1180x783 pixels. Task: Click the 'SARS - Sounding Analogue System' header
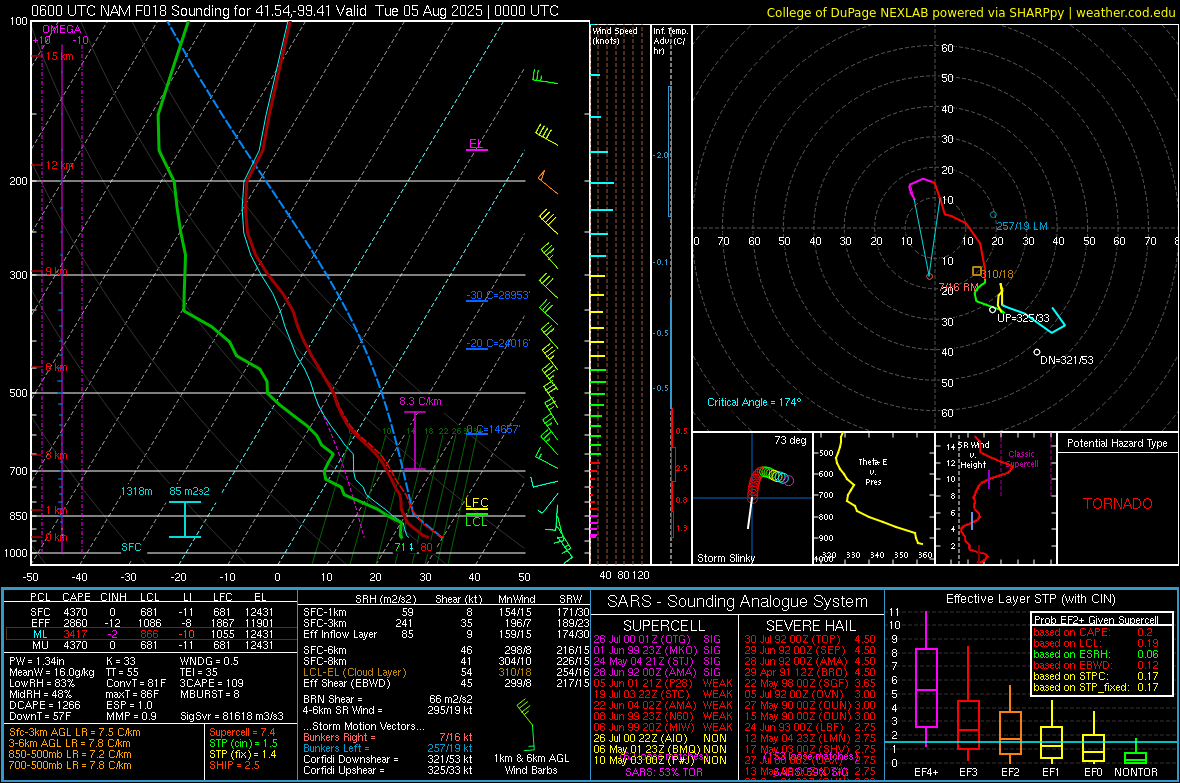pyautogui.click(x=737, y=602)
